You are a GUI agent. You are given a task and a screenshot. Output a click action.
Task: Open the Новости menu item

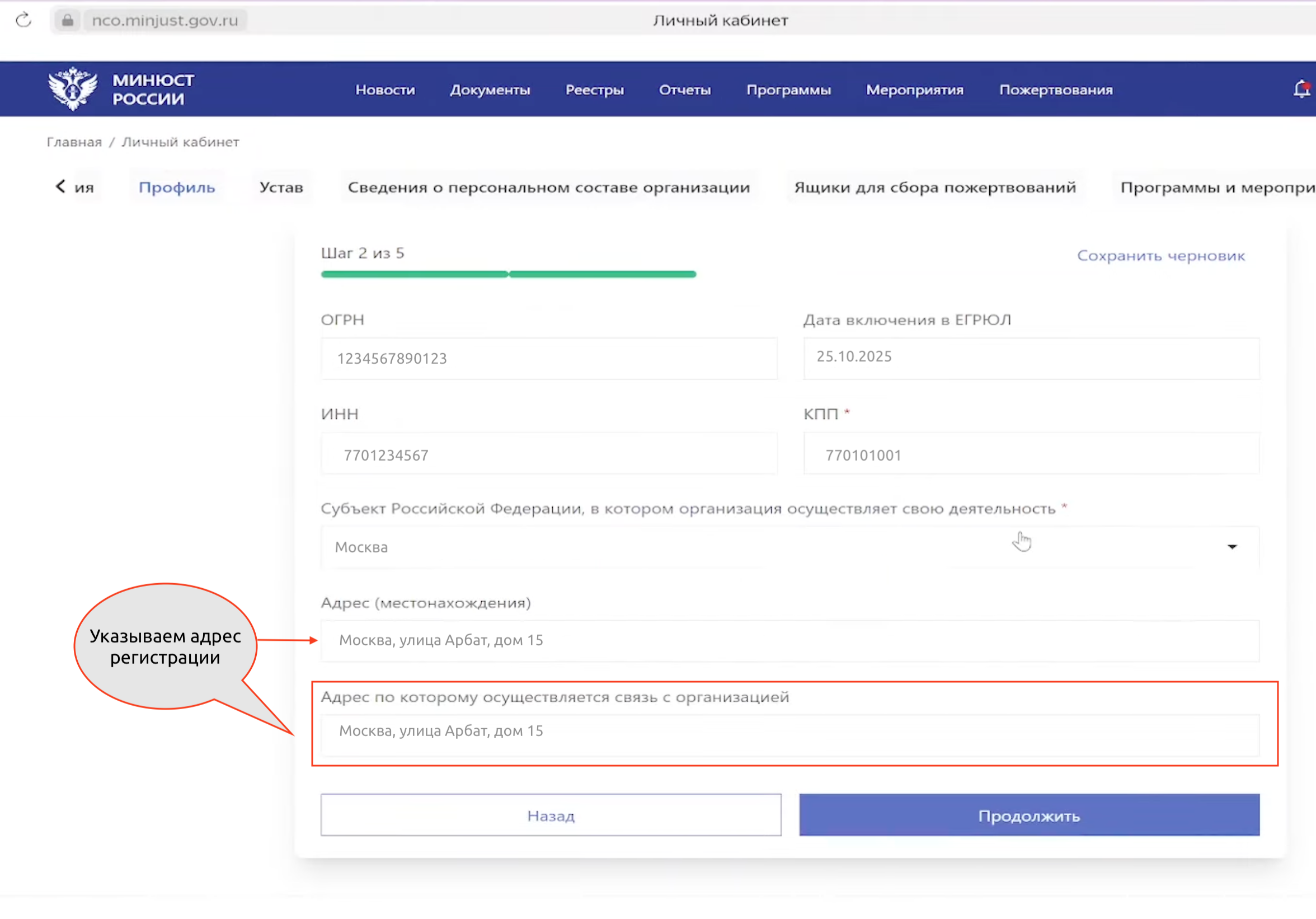(384, 90)
